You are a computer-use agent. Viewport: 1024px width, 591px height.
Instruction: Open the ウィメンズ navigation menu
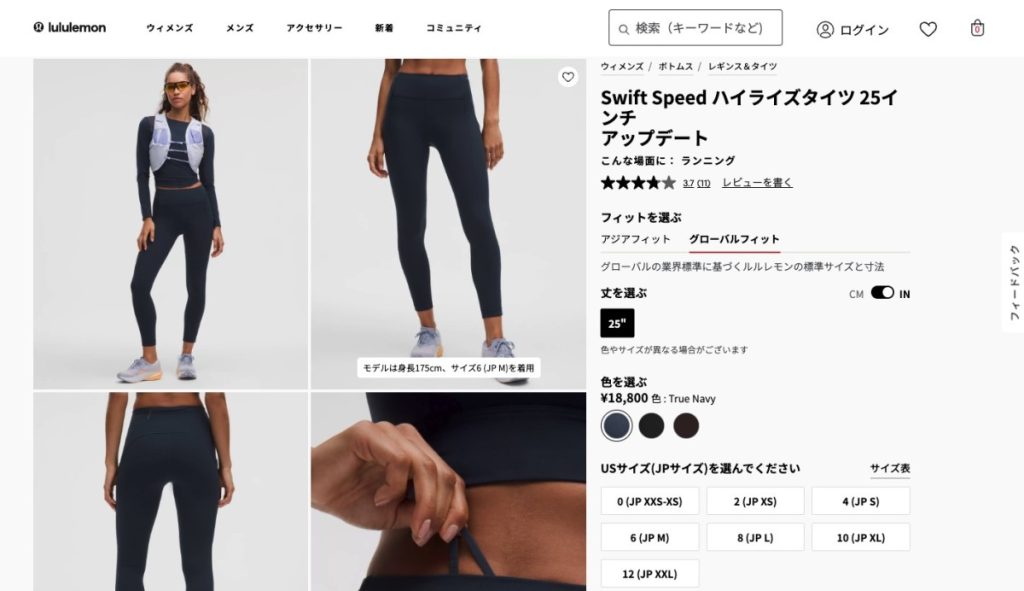click(170, 28)
